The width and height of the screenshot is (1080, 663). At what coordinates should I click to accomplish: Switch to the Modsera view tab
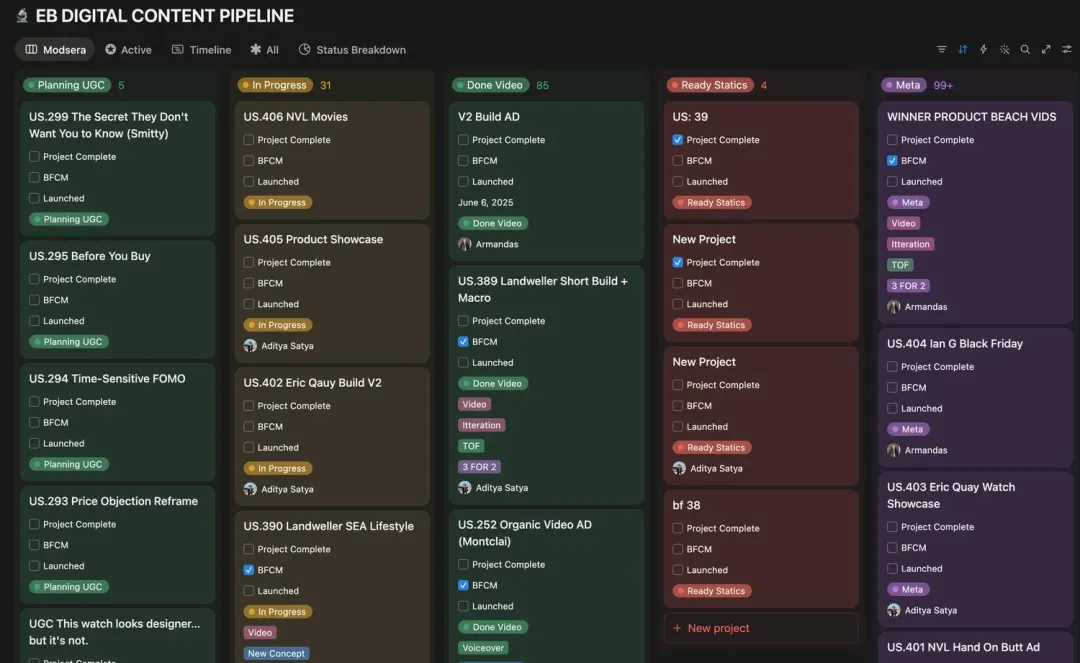click(x=55, y=50)
